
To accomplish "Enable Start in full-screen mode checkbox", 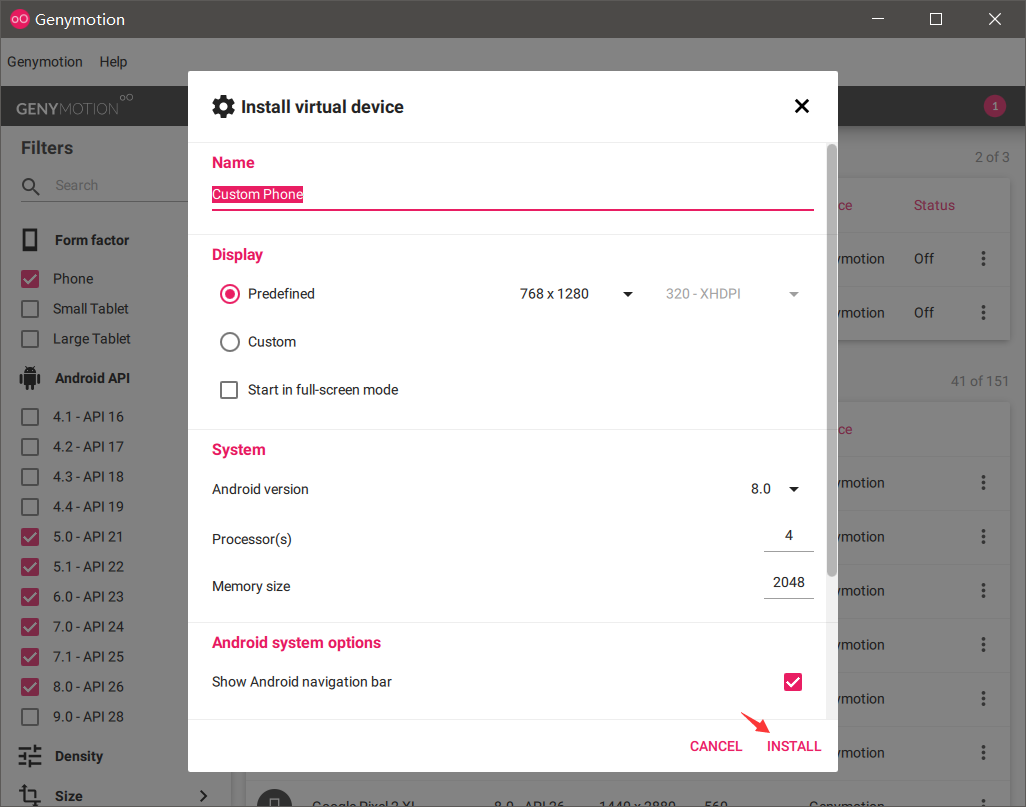I will [229, 390].
